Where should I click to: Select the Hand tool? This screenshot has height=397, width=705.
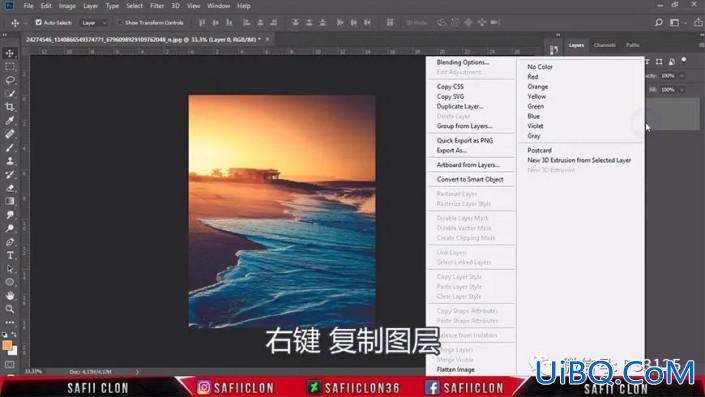click(9, 296)
